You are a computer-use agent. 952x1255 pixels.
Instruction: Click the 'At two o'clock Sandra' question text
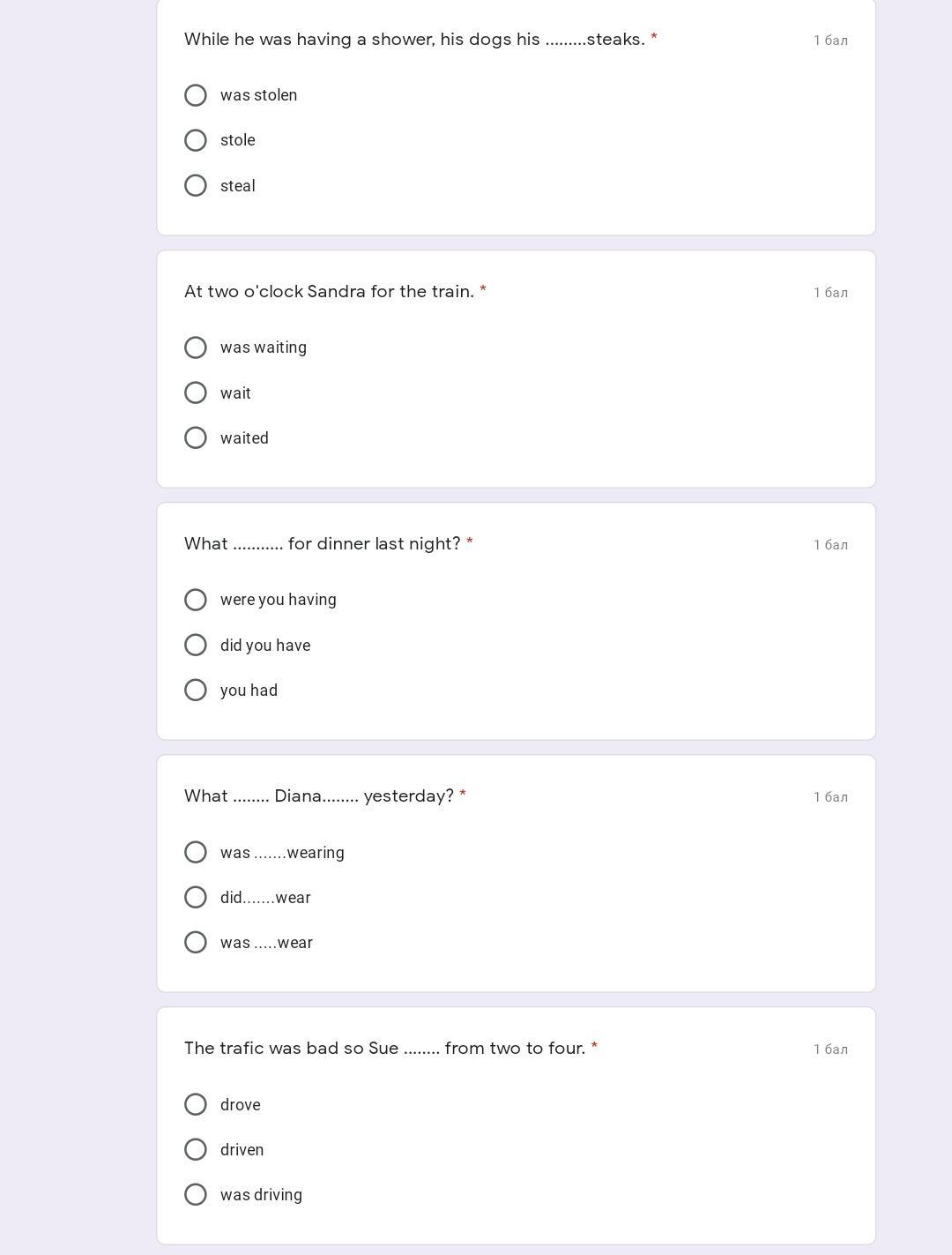pyautogui.click(x=329, y=292)
